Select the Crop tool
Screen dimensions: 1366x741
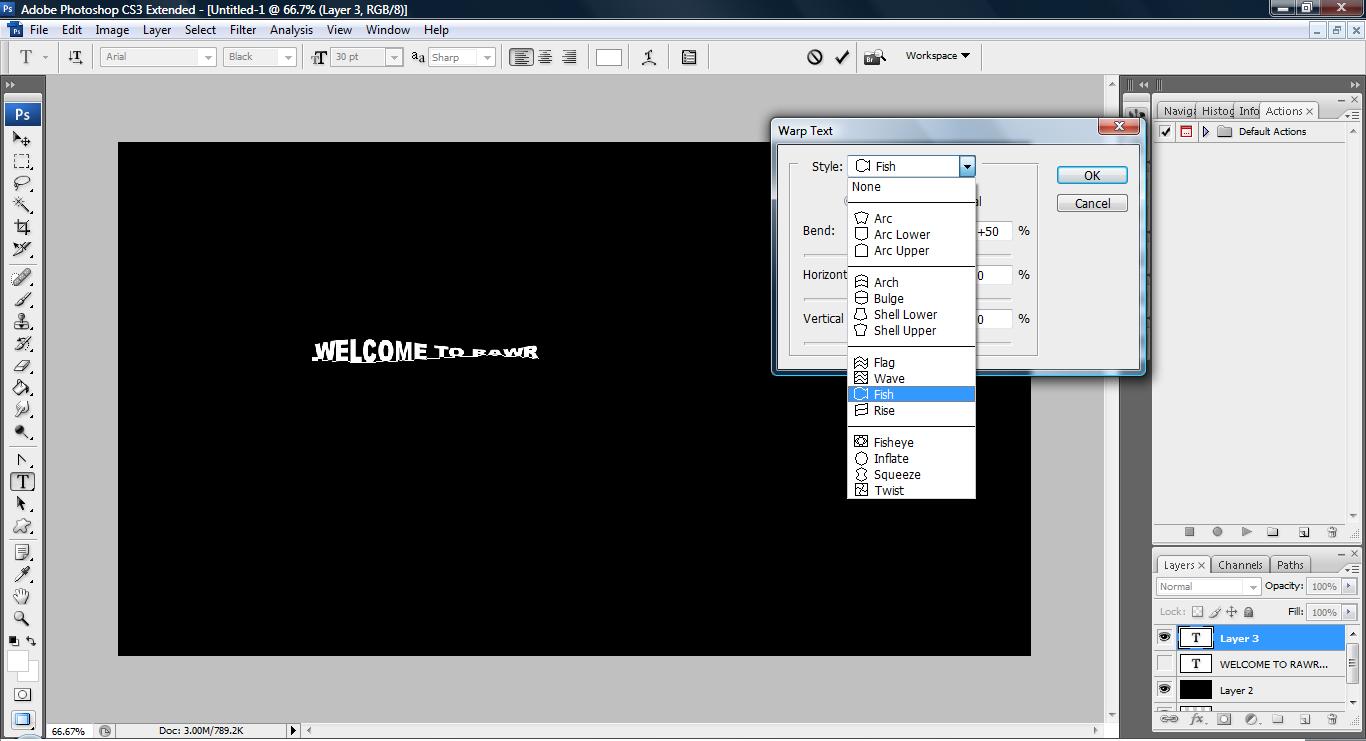(x=22, y=228)
